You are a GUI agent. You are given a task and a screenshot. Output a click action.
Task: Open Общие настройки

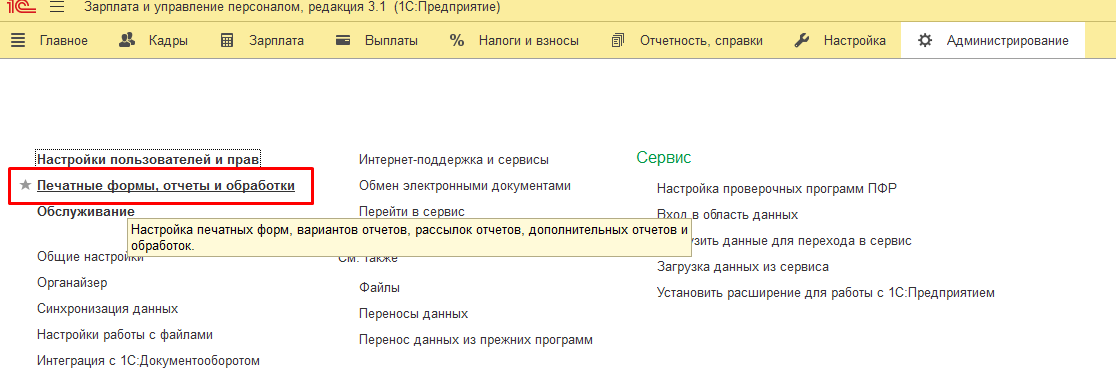point(90,257)
